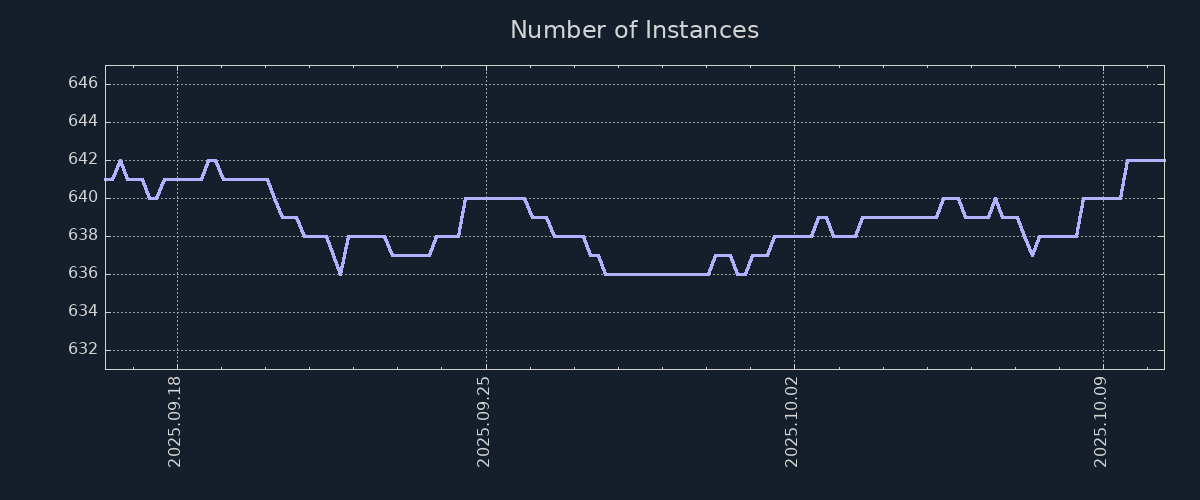This screenshot has width=1200, height=500.
Task: Select the 632 y-axis tick label
Action: [83, 349]
